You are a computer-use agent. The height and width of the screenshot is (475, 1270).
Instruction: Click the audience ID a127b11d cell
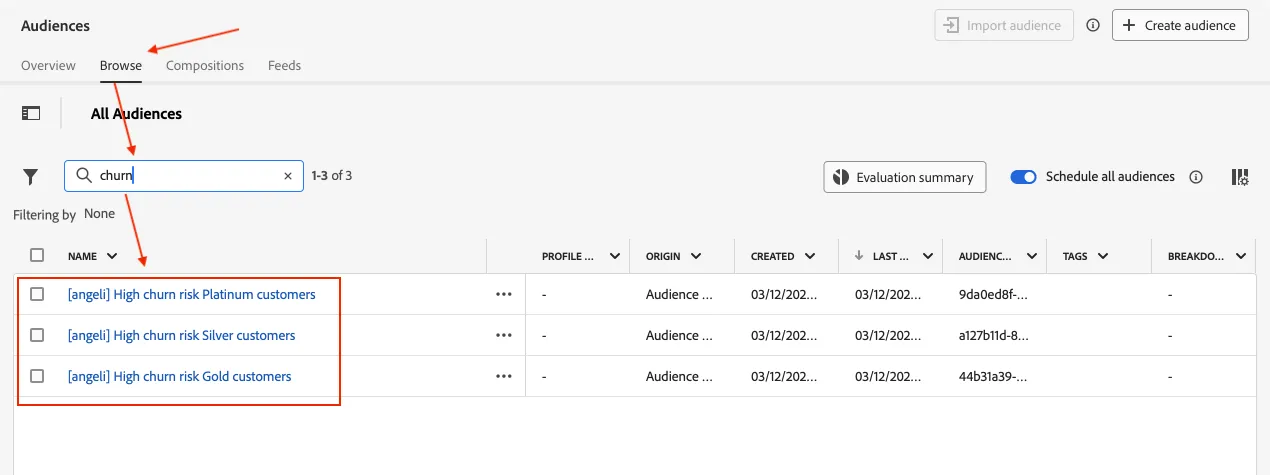993,336
